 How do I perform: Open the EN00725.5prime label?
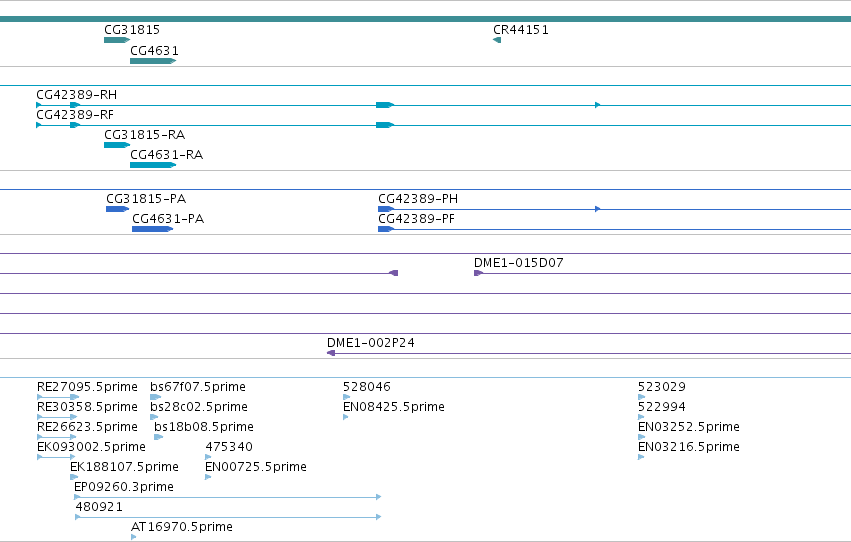[256, 467]
